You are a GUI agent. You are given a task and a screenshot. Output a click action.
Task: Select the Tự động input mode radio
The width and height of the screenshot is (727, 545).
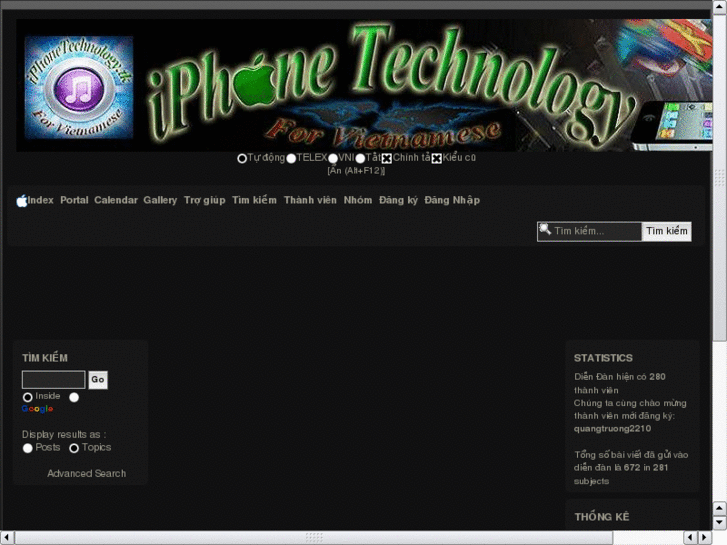(x=242, y=159)
